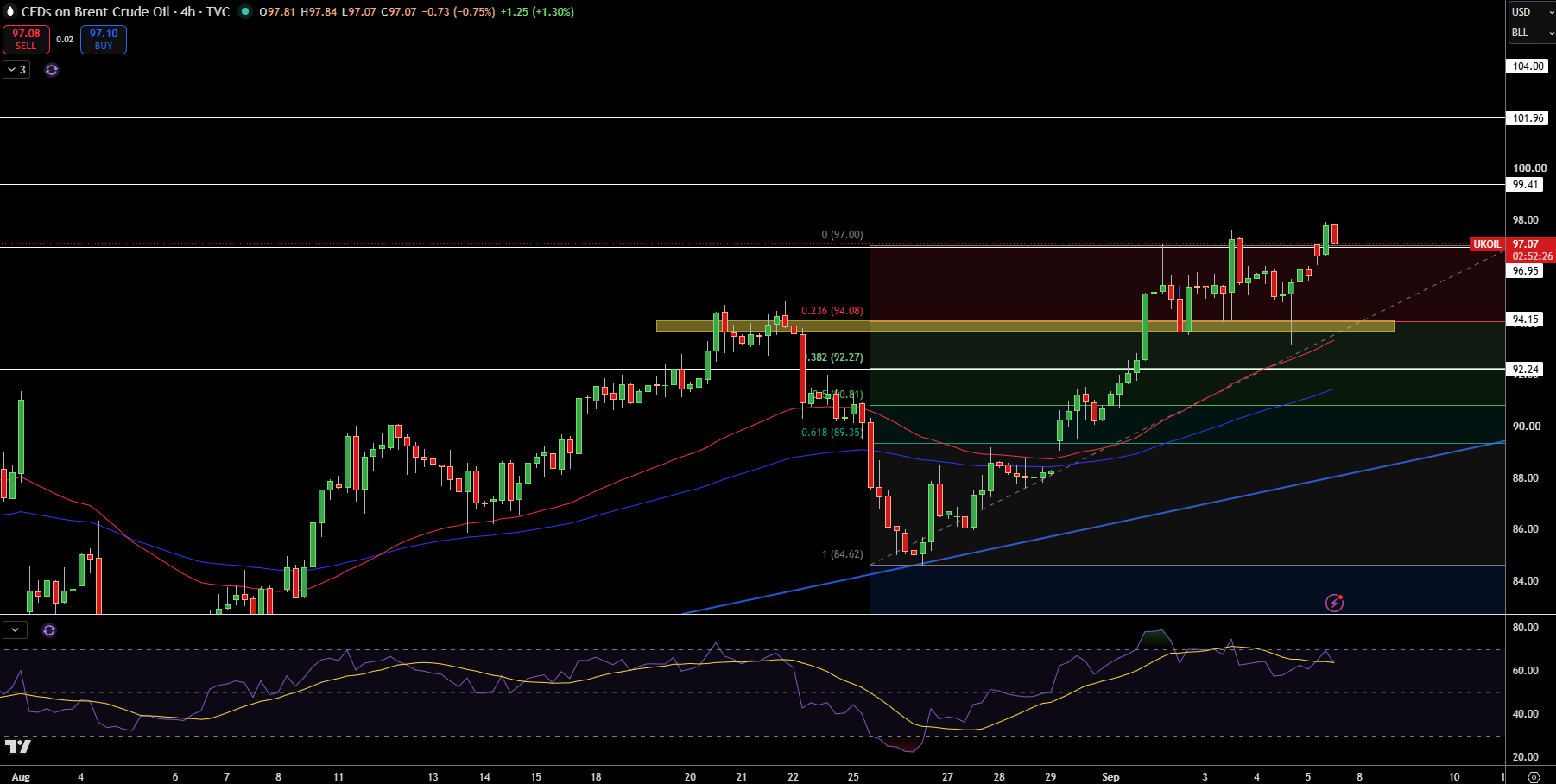Image resolution: width=1556 pixels, height=784 pixels.
Task: Click the −0.73 (−0.75%) change value
Action: coord(459,12)
